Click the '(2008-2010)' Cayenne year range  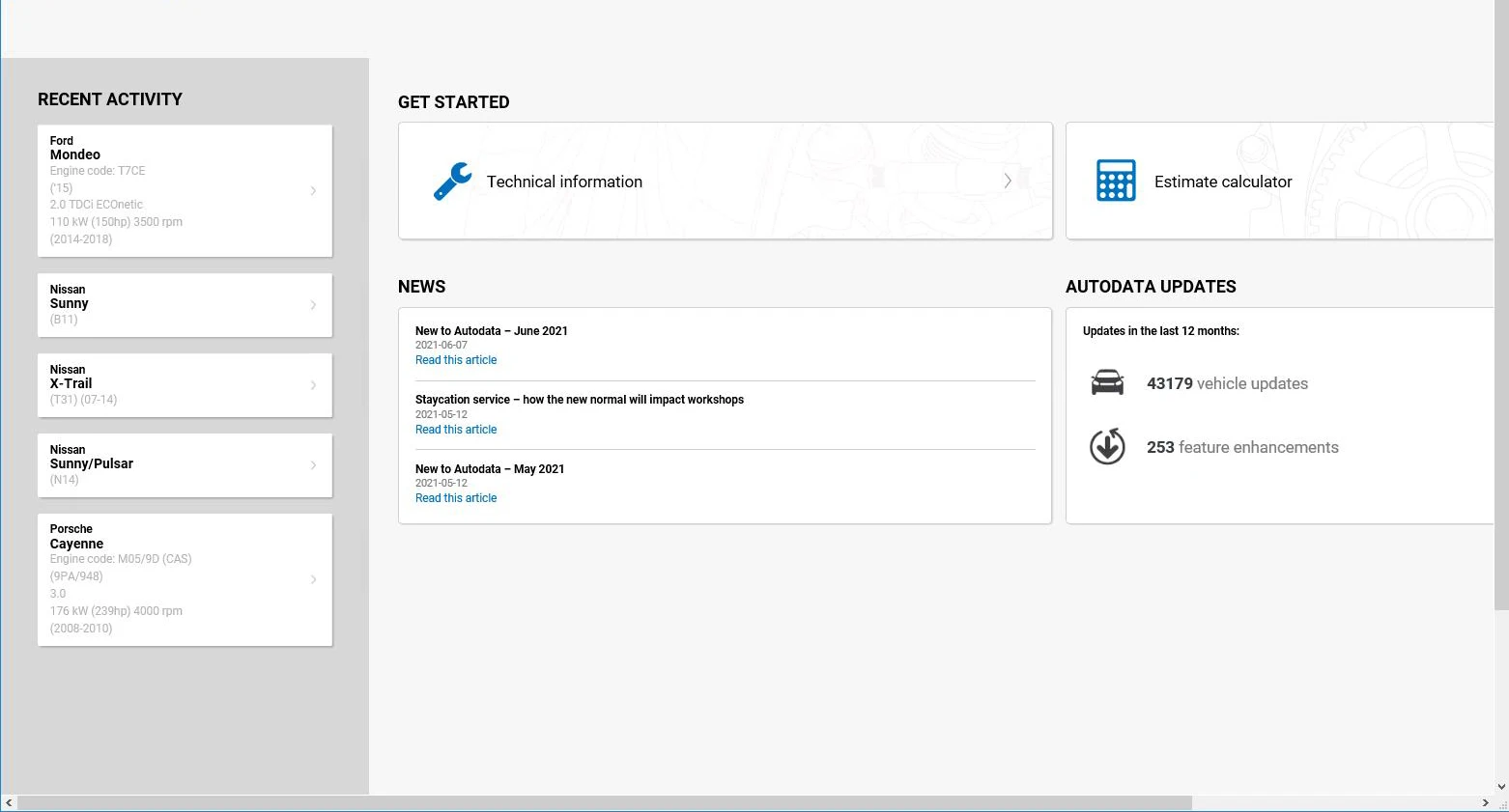click(x=81, y=629)
